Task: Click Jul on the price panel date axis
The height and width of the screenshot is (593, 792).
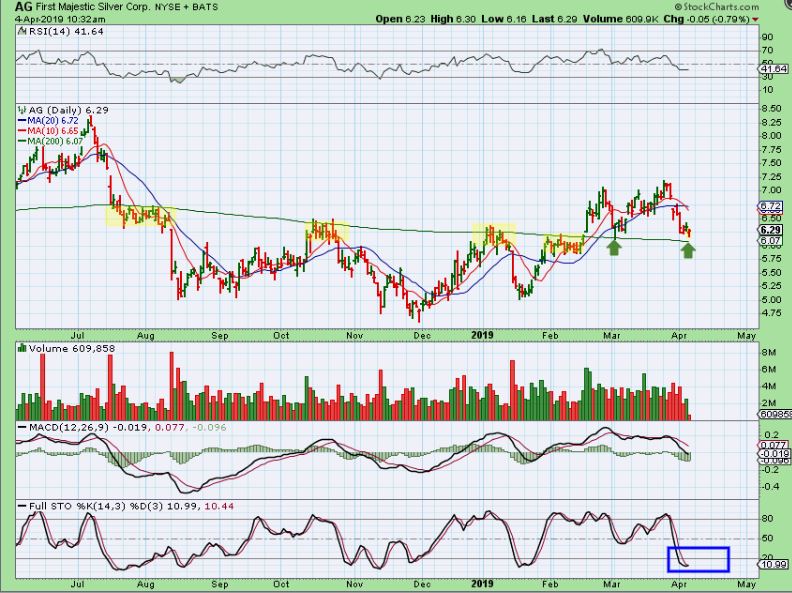Action: tap(77, 335)
